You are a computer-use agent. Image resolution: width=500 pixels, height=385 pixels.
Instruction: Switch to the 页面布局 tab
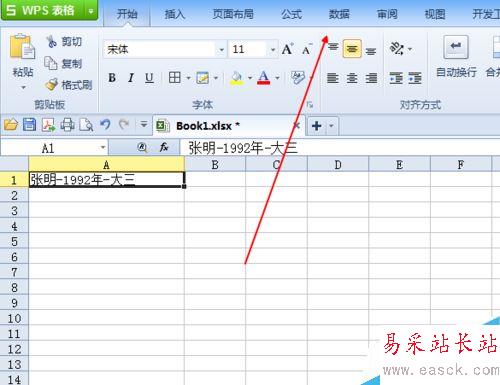click(x=233, y=14)
